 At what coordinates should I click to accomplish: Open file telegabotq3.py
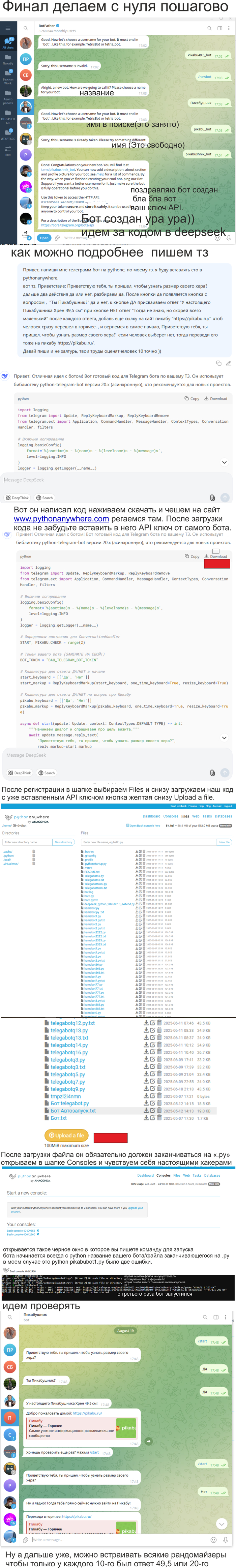pyautogui.click(x=67, y=1060)
